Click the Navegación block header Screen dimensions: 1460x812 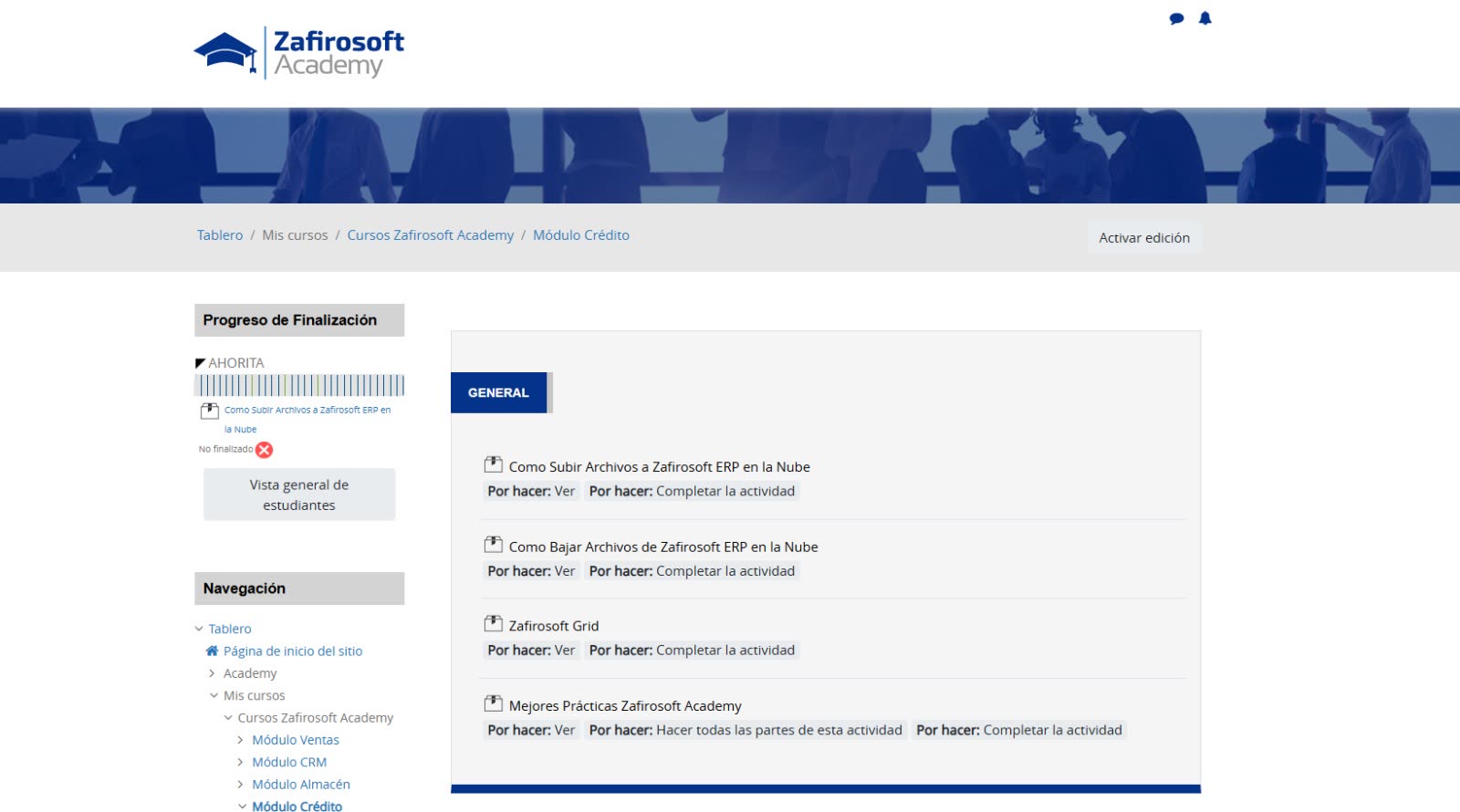(299, 588)
